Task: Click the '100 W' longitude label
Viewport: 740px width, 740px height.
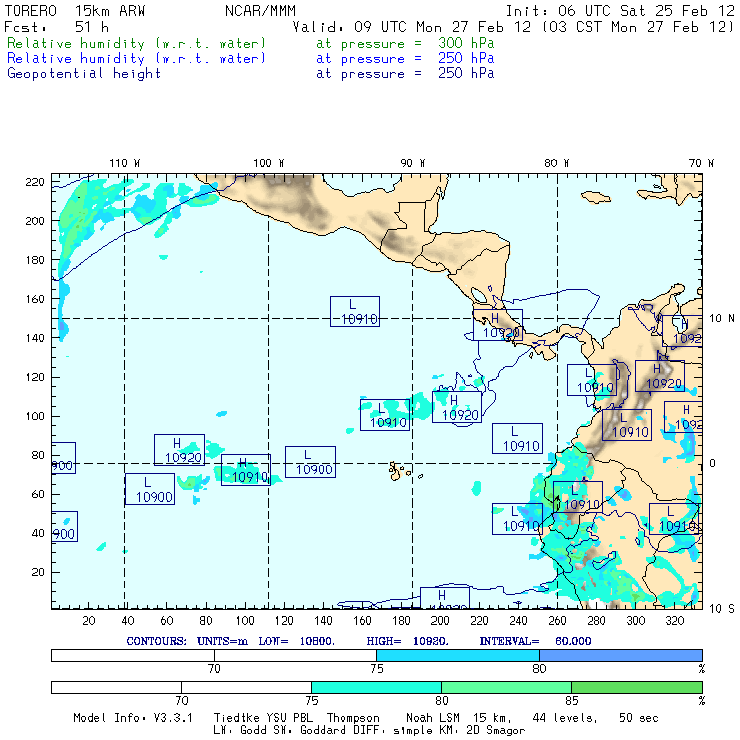Action: pos(269,163)
